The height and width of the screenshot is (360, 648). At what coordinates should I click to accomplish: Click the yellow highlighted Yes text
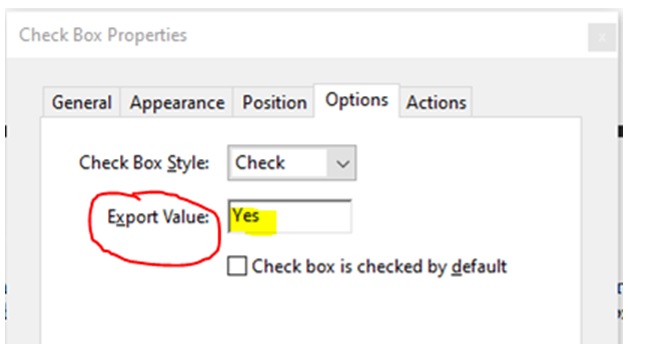246,216
